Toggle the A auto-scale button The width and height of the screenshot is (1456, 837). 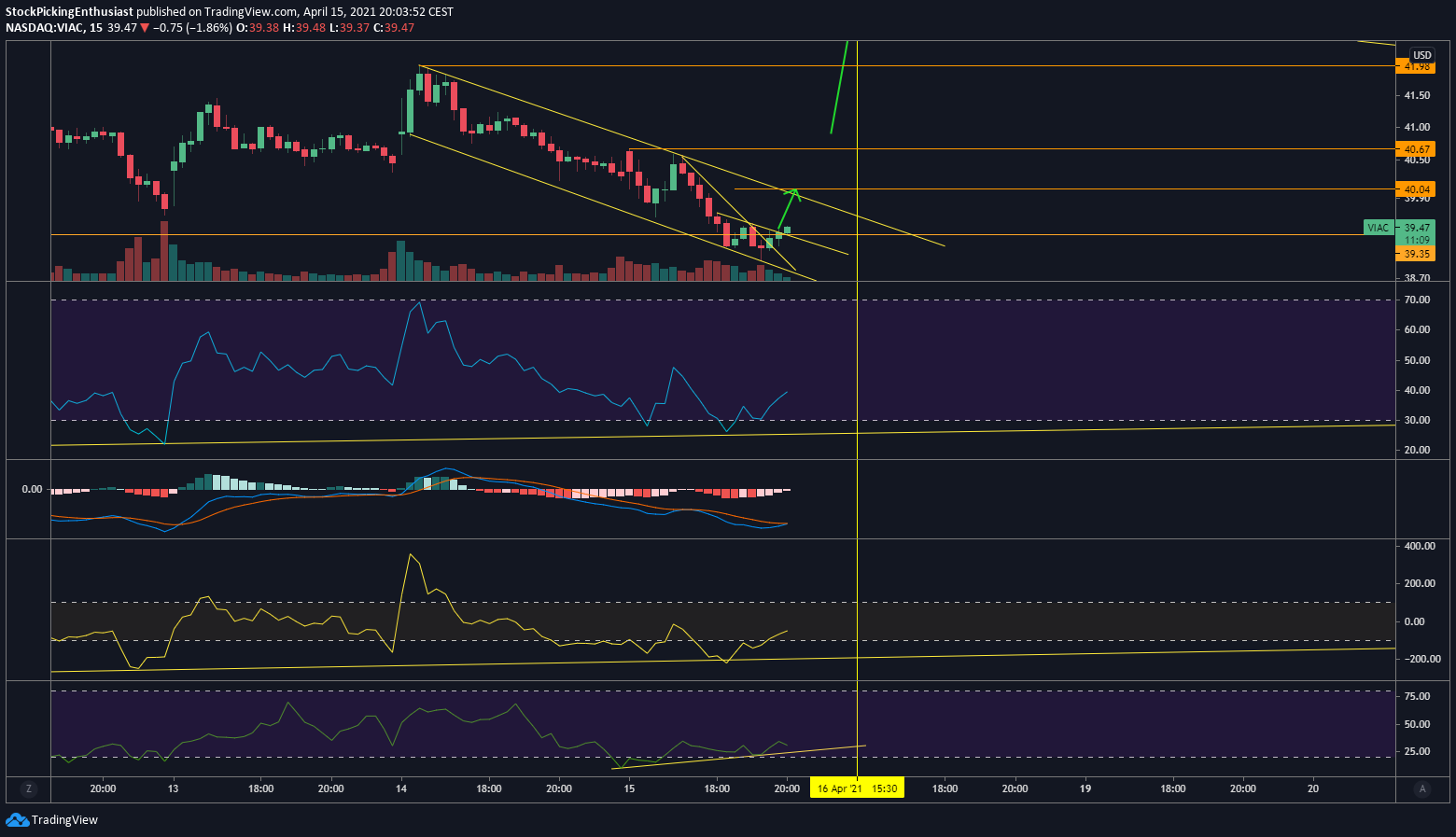(1422, 788)
